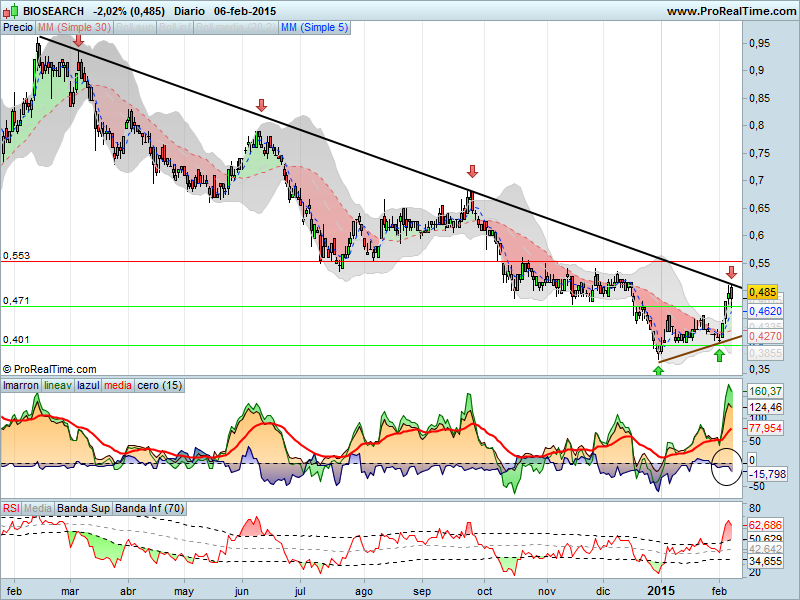Image resolution: width=800 pixels, height=600 pixels.
Task: Select the cero (15) indicator label
Action: (x=160, y=386)
